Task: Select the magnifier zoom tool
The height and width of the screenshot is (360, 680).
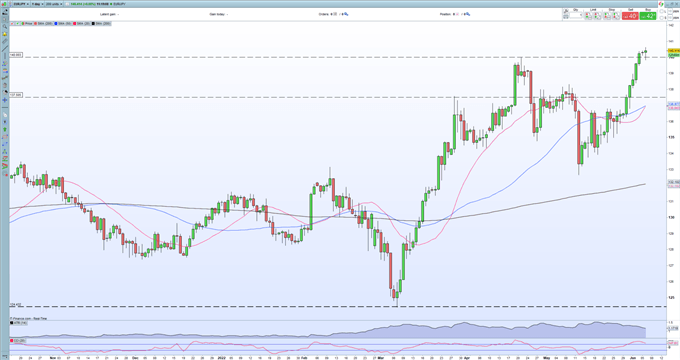Action: (5, 27)
